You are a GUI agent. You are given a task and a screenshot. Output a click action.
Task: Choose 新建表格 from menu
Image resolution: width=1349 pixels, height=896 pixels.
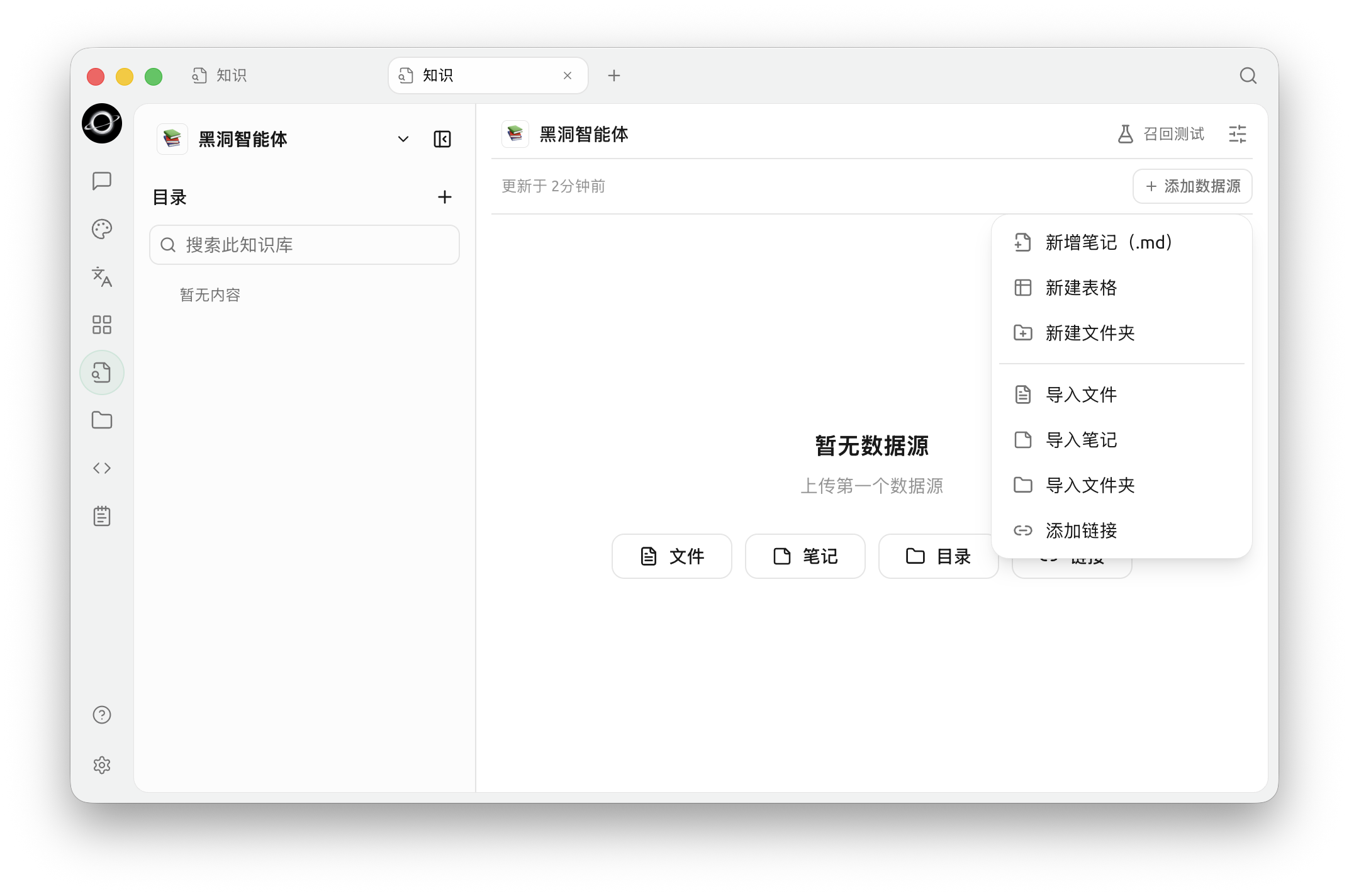click(x=1122, y=288)
